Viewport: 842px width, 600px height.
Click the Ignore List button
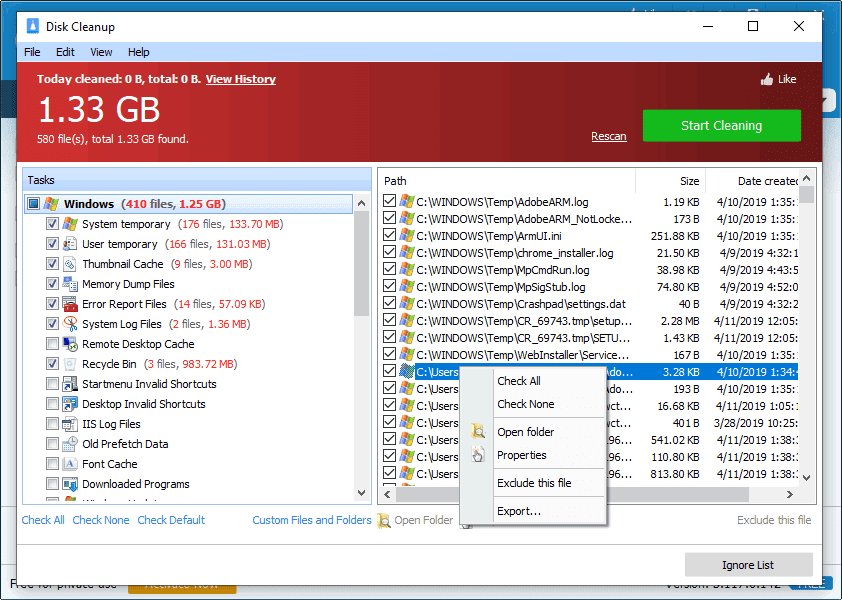coord(748,565)
